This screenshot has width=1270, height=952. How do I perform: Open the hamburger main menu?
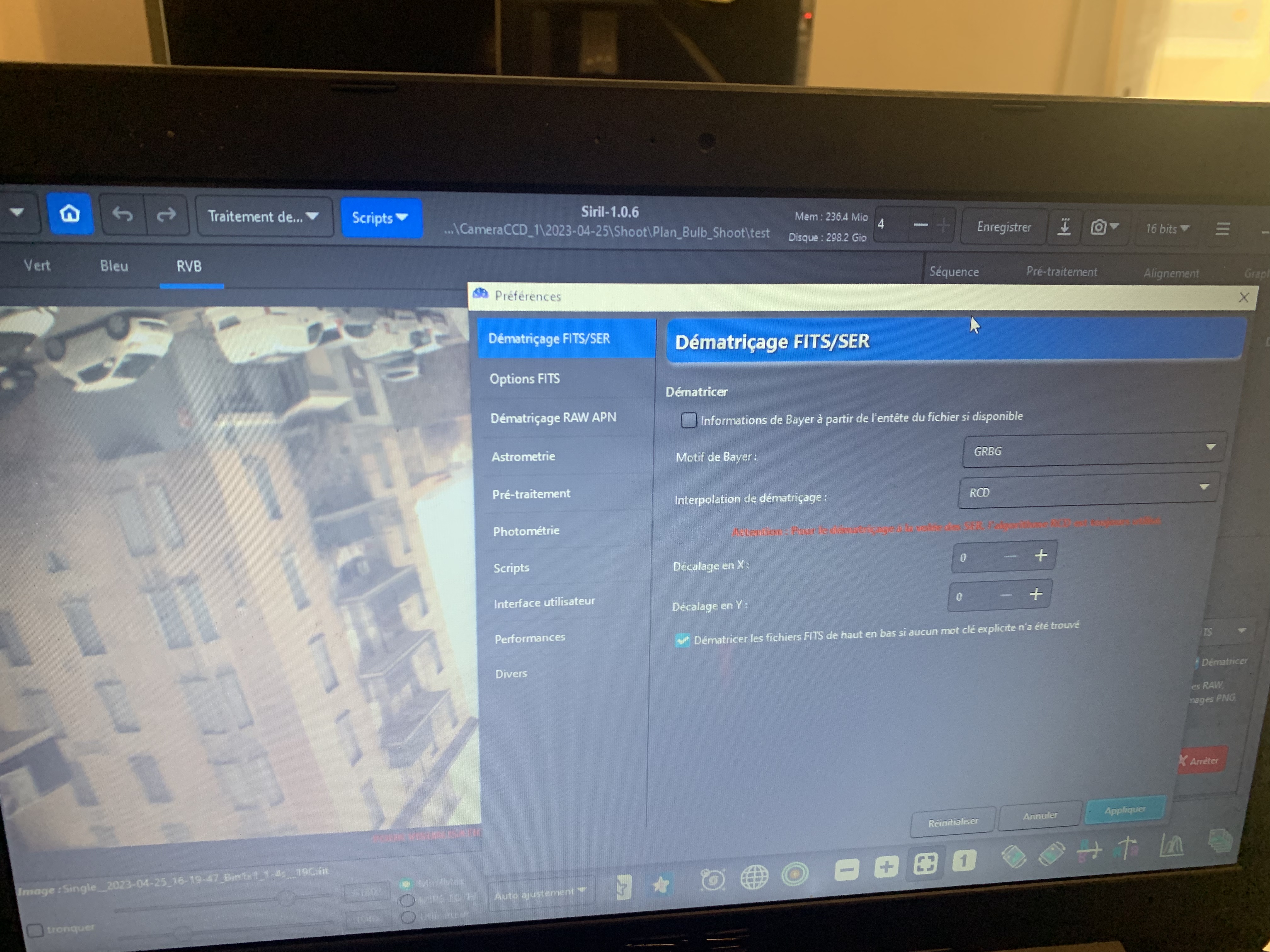click(1222, 229)
